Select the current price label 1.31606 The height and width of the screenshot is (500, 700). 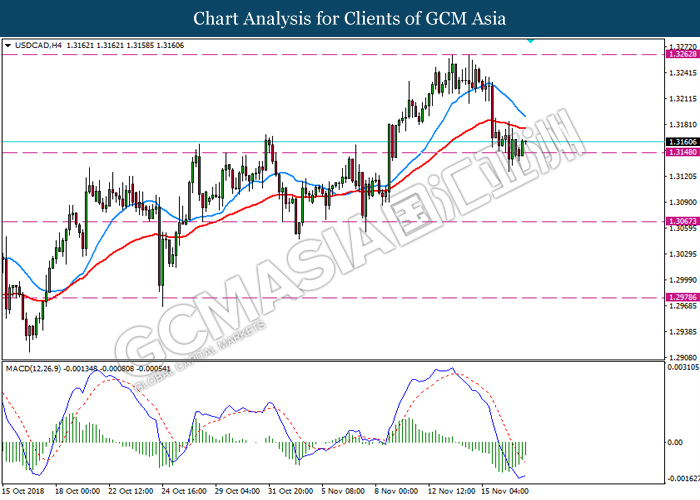coord(682,142)
